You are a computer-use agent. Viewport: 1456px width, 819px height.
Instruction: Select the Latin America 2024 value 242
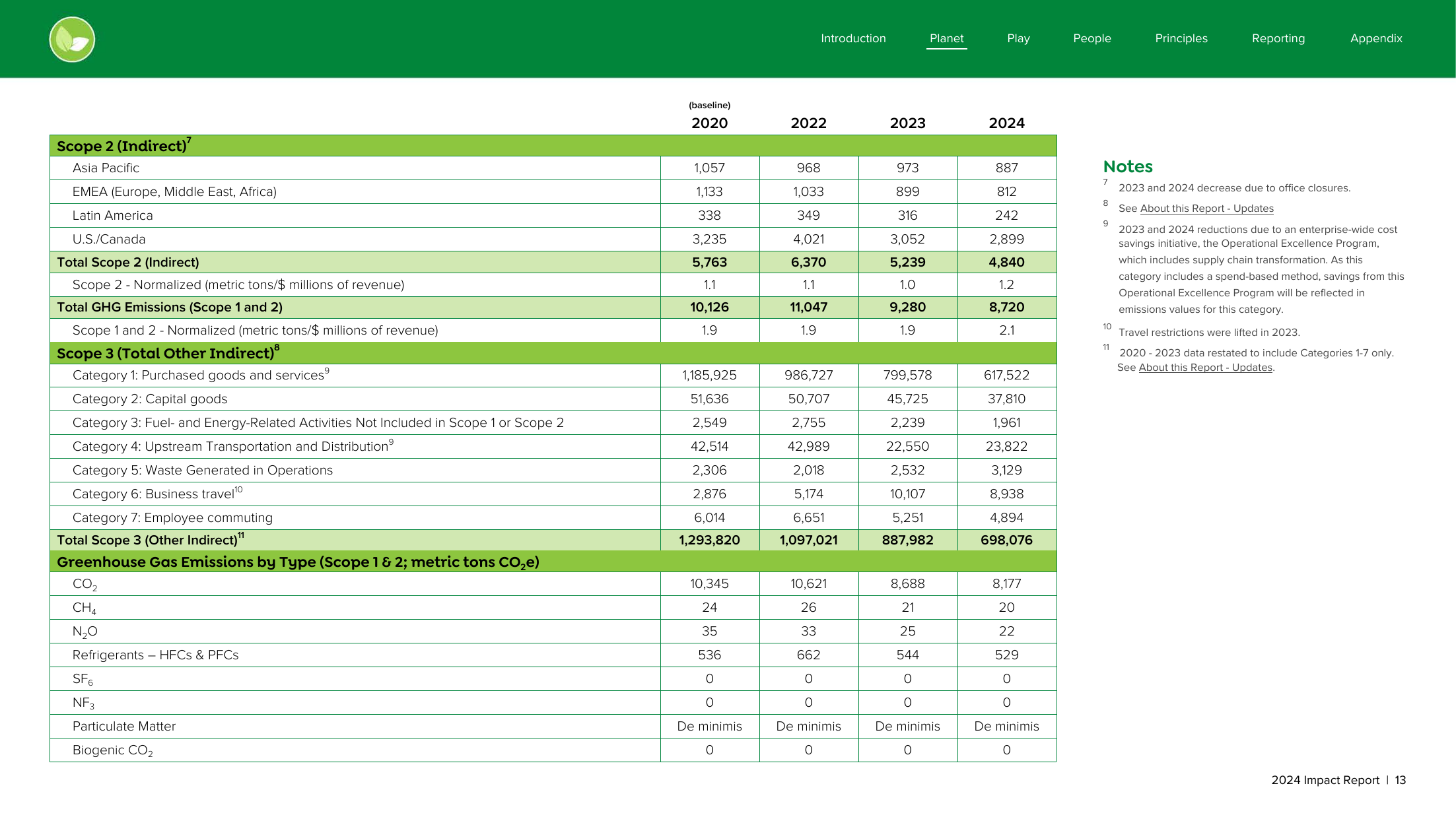click(1006, 216)
